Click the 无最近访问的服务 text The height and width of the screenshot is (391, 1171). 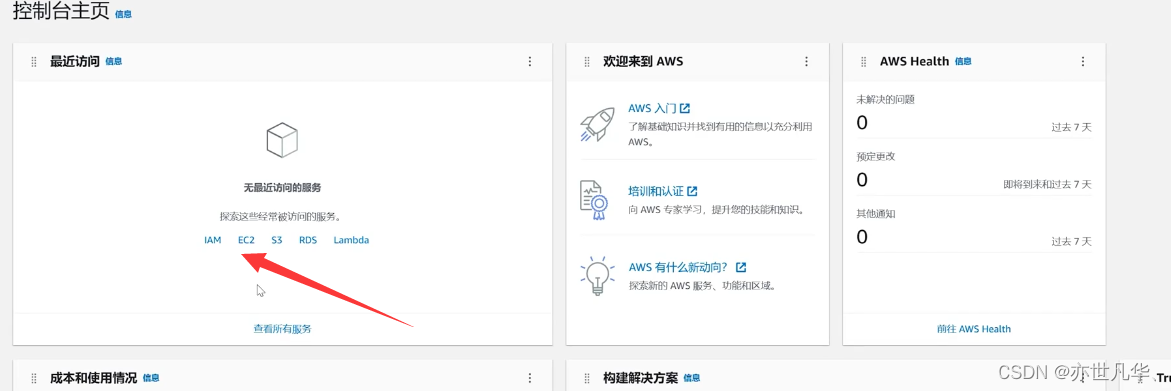click(282, 188)
